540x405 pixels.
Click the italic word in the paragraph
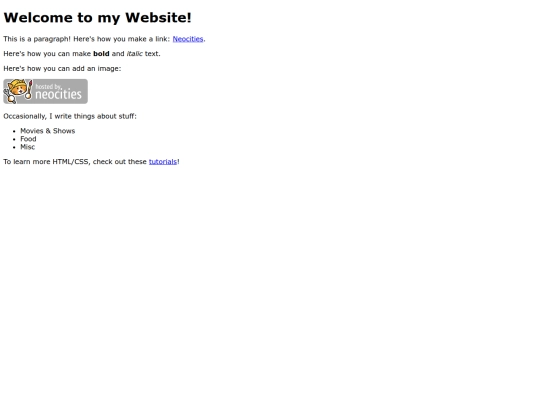click(135, 54)
